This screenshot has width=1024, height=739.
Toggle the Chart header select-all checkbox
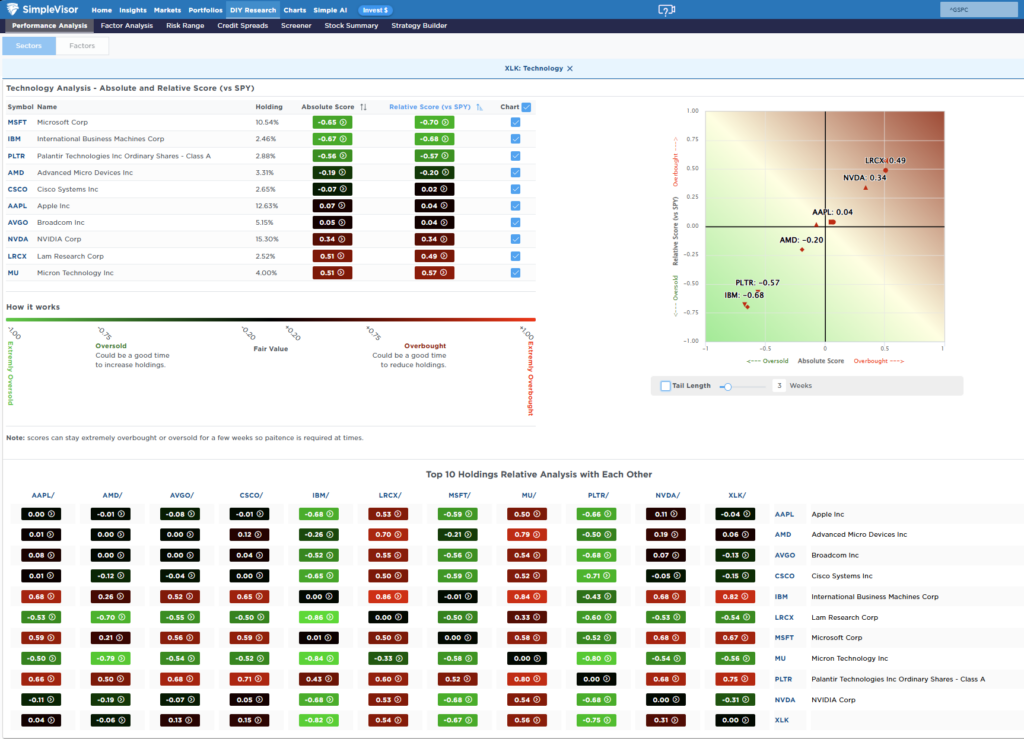click(526, 107)
